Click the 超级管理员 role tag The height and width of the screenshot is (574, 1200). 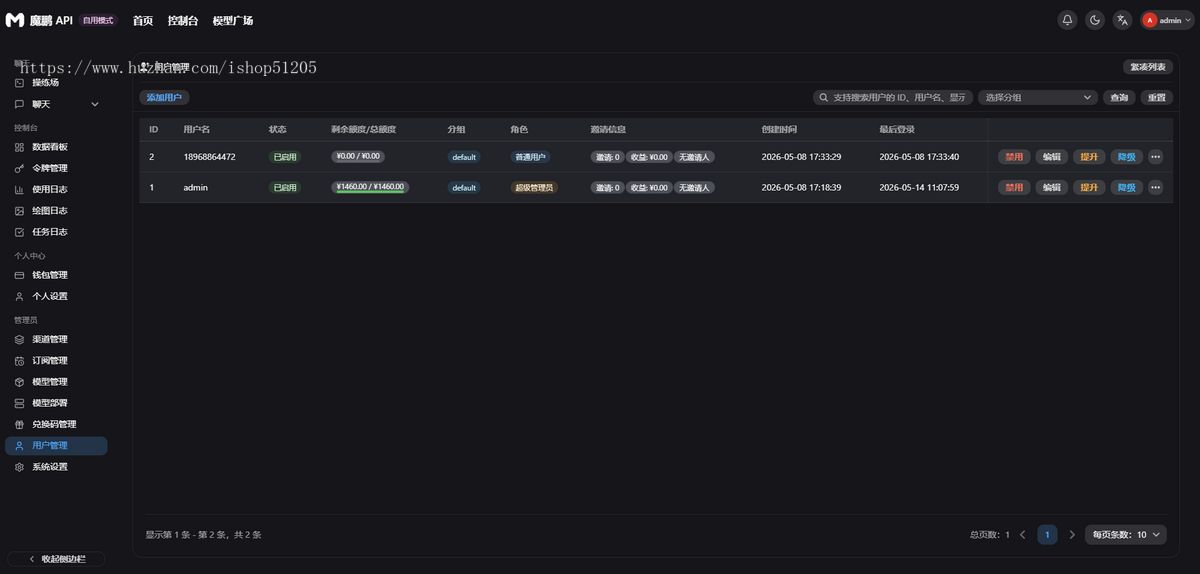[534, 187]
